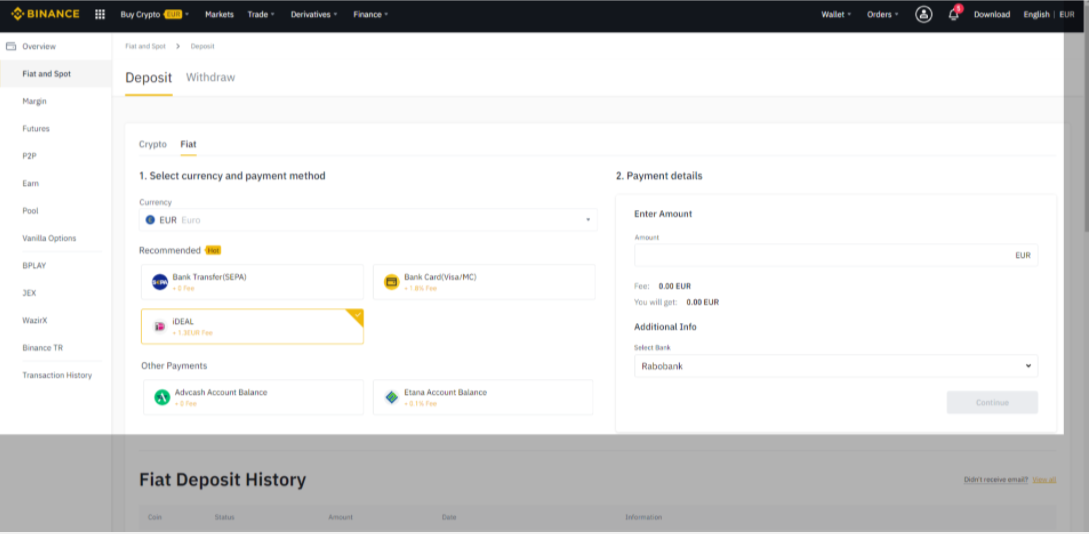This screenshot has height=534, width=1089.
Task: Expand the Wallet menu
Action: point(836,14)
